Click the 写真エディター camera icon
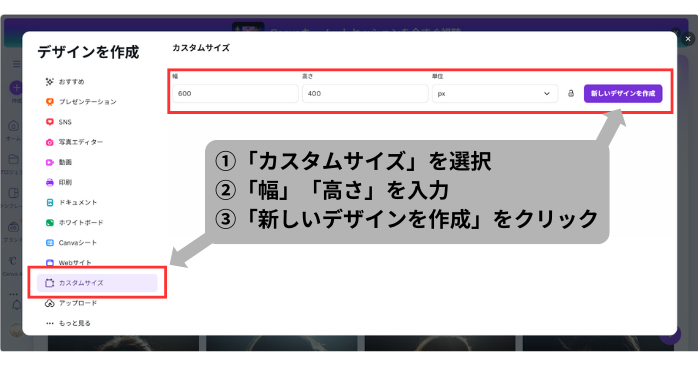This screenshot has width=698, height=365. (x=49, y=142)
